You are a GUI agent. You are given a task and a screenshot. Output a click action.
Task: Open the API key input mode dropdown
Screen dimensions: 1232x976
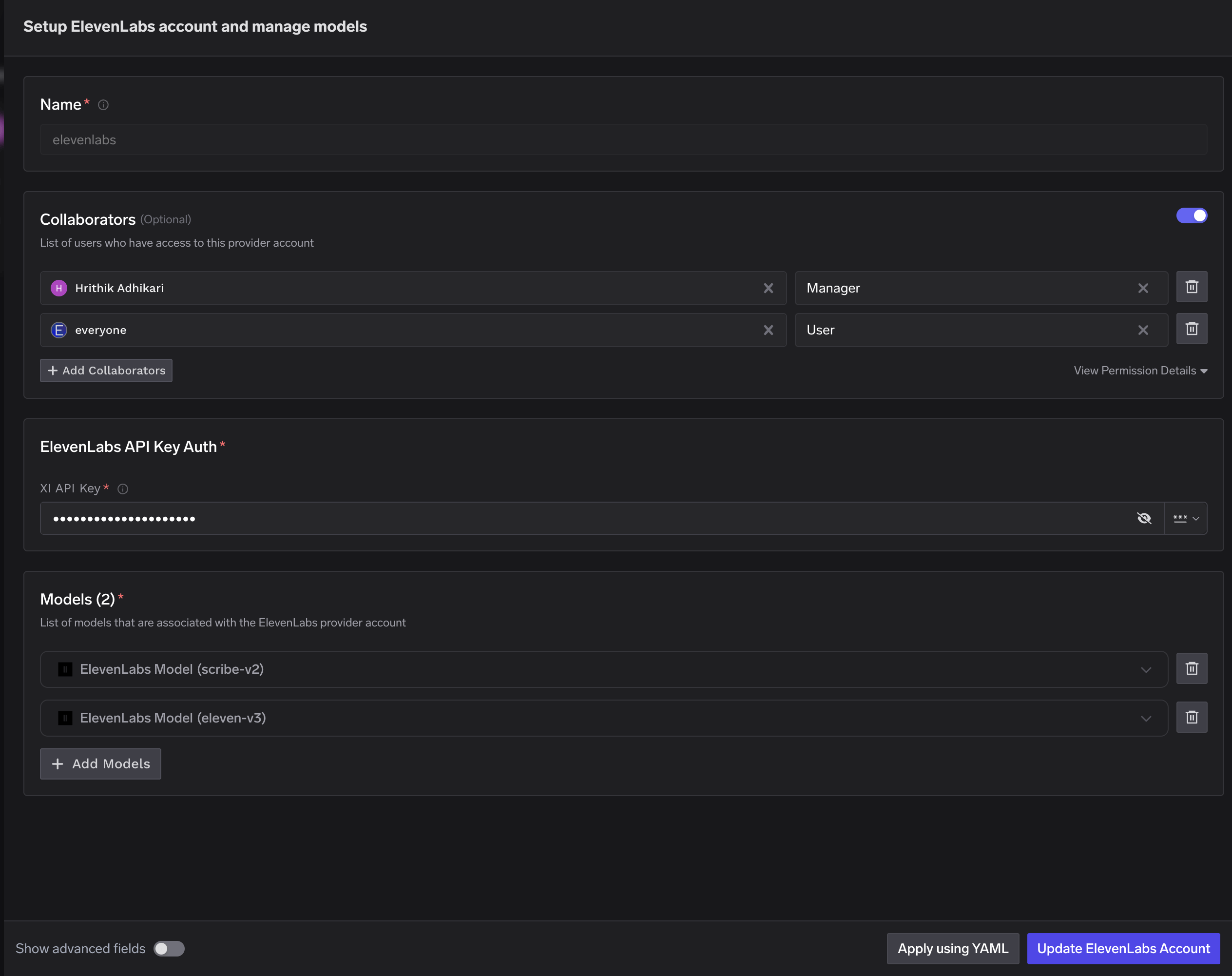(1186, 518)
